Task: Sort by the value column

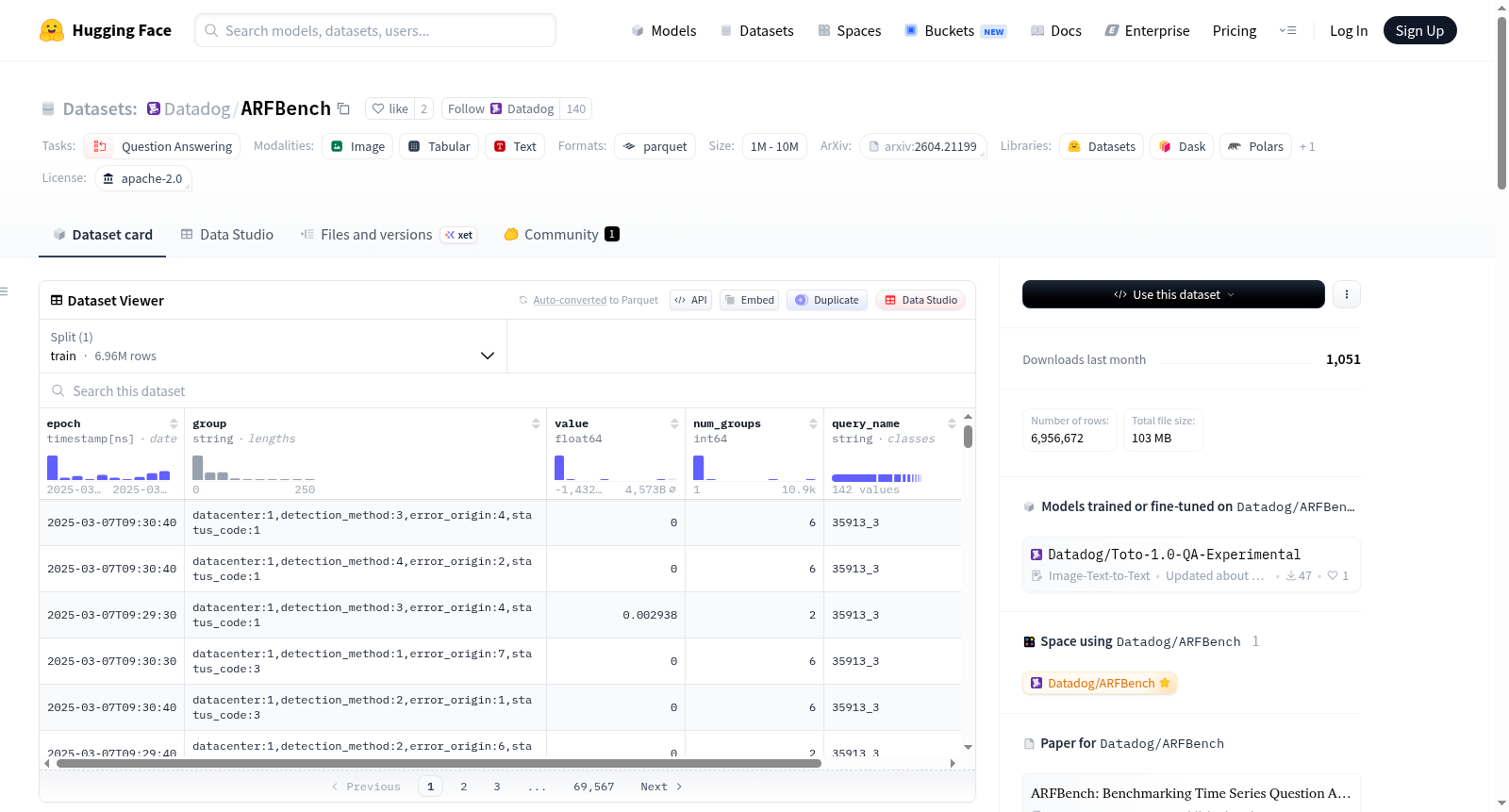Action: (674, 423)
